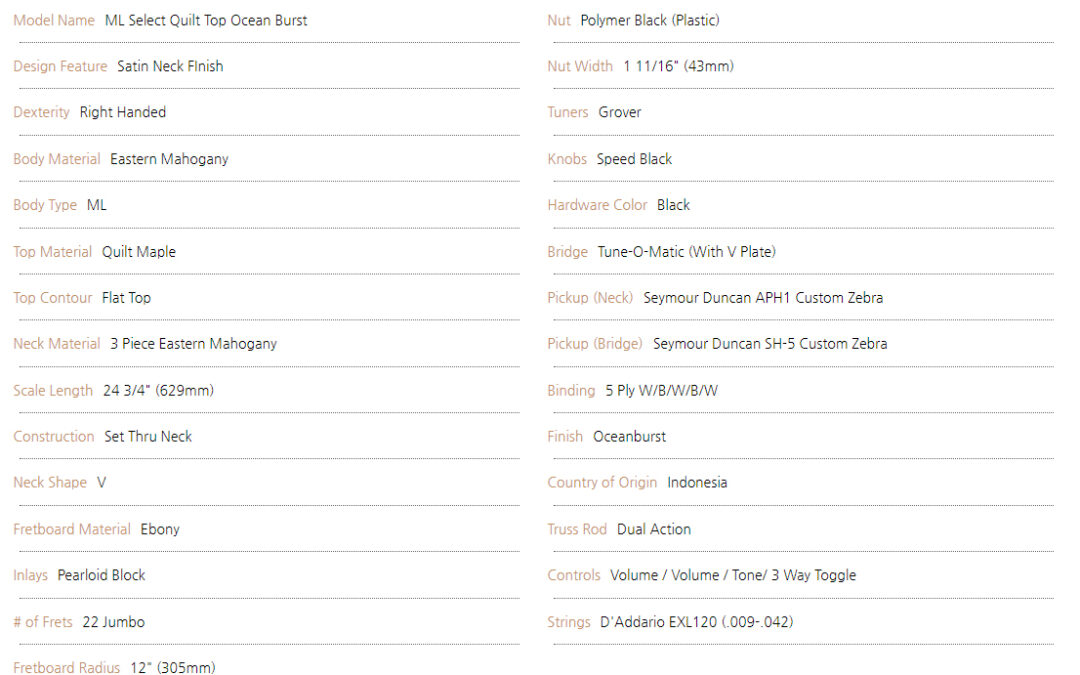Image resolution: width=1080 pixels, height=675 pixels.
Task: Select the Body Material value "Eastern Mahogany"
Action: click(169, 159)
